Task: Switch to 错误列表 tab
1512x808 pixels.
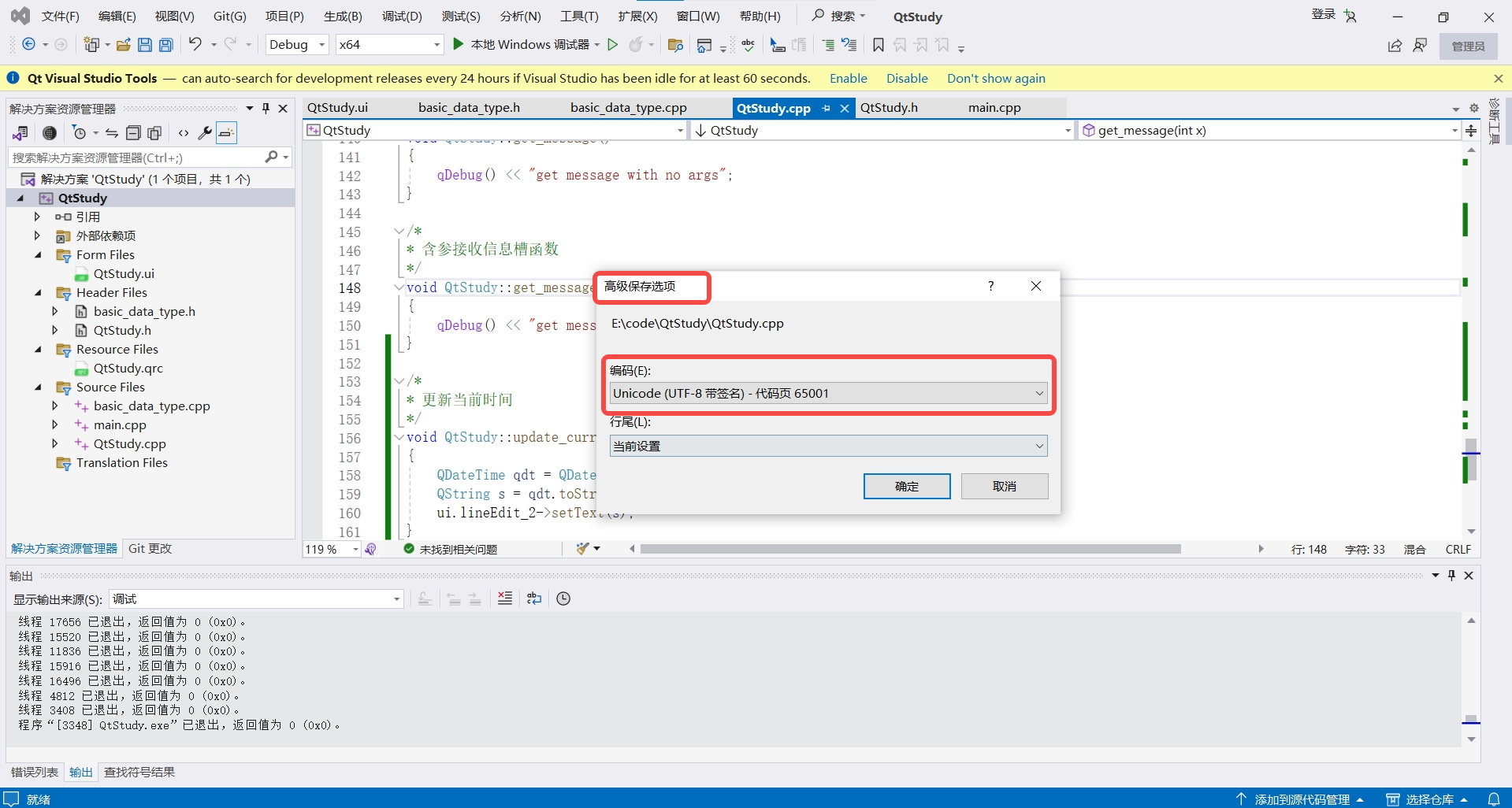Action: 35,772
